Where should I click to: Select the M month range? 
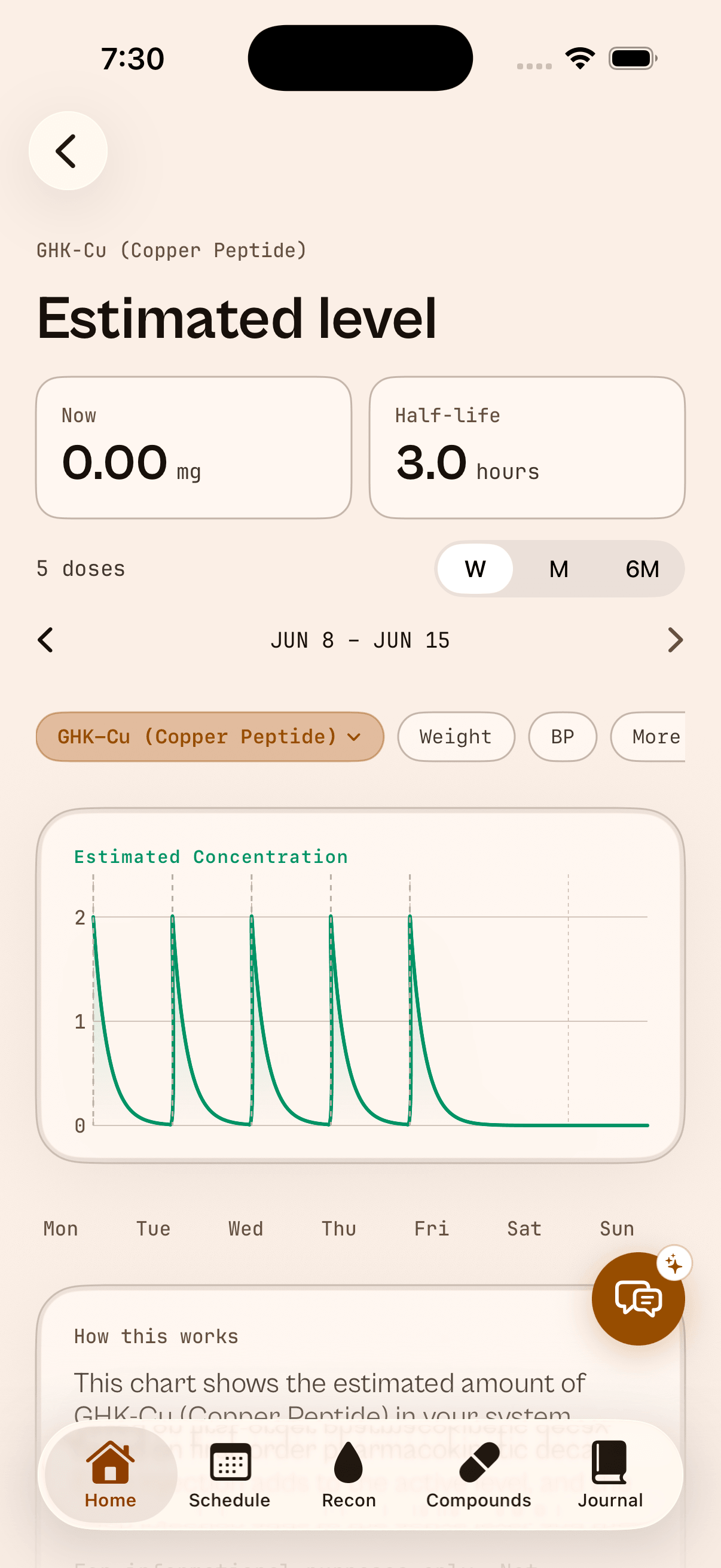pos(558,569)
